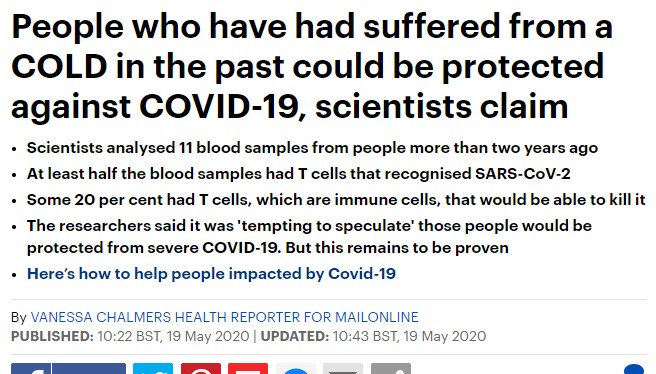This screenshot has height=374, width=656.
Task: Select the 'Some 20 per cent' bullet point
Action: coord(336,200)
